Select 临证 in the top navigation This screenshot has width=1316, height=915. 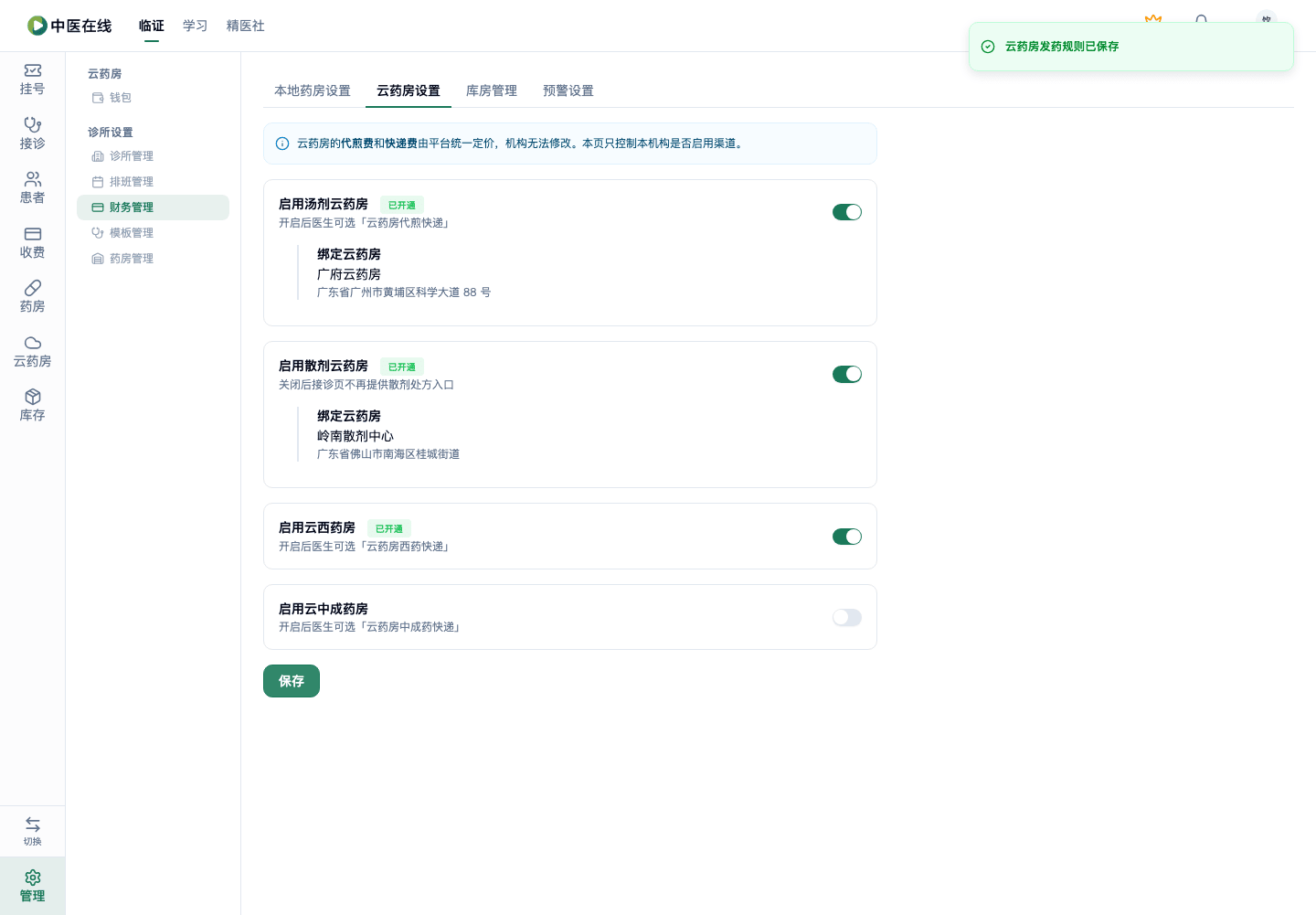pyautogui.click(x=152, y=26)
